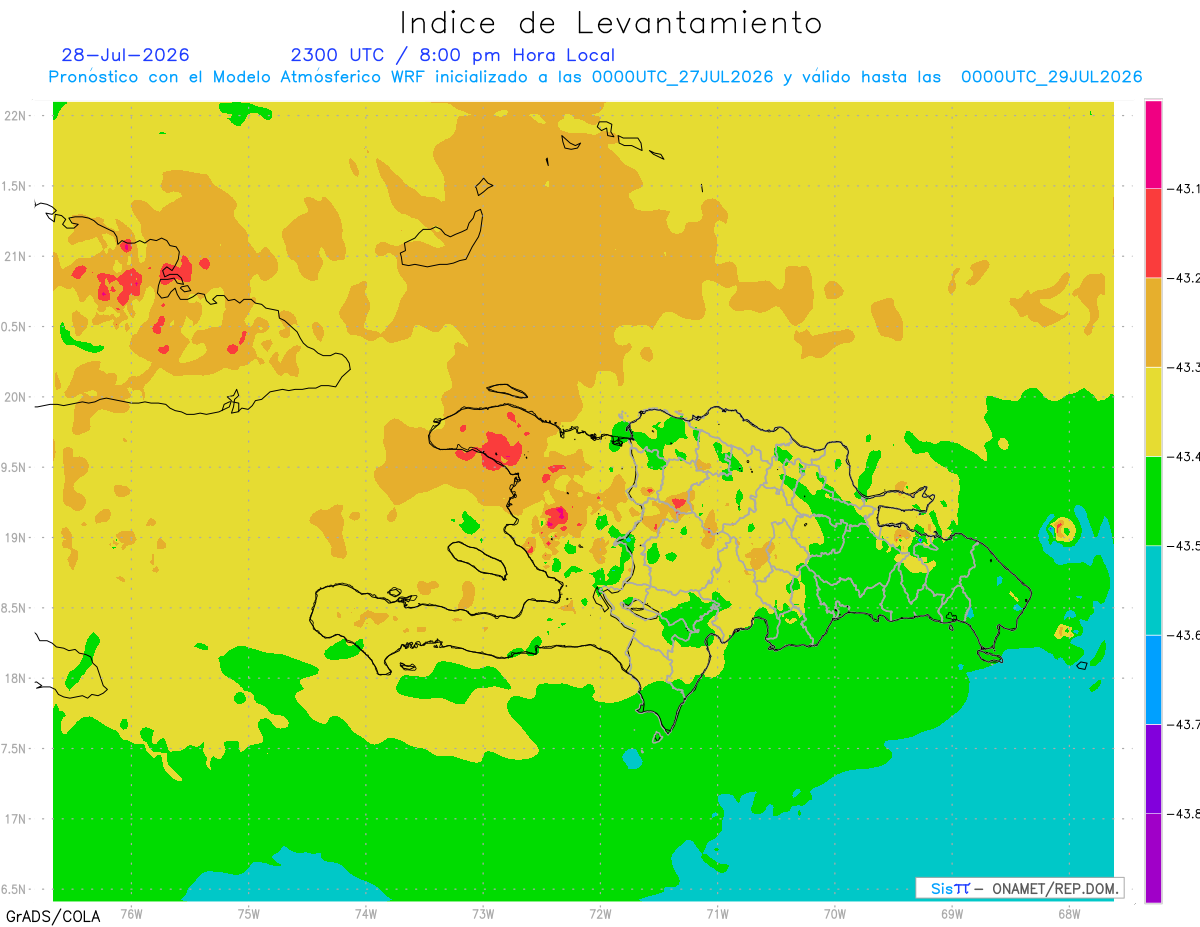Click the '72W' longitude label
Screen dimensions: 1200x927
click(x=600, y=914)
